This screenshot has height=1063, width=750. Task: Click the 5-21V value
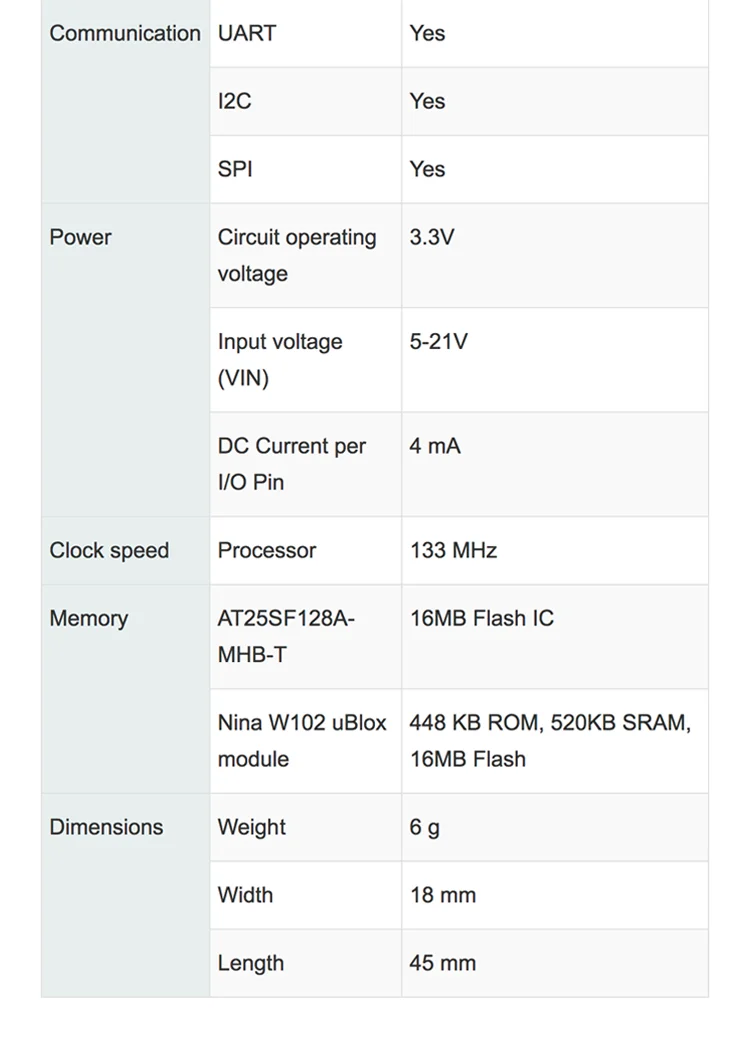(x=438, y=342)
